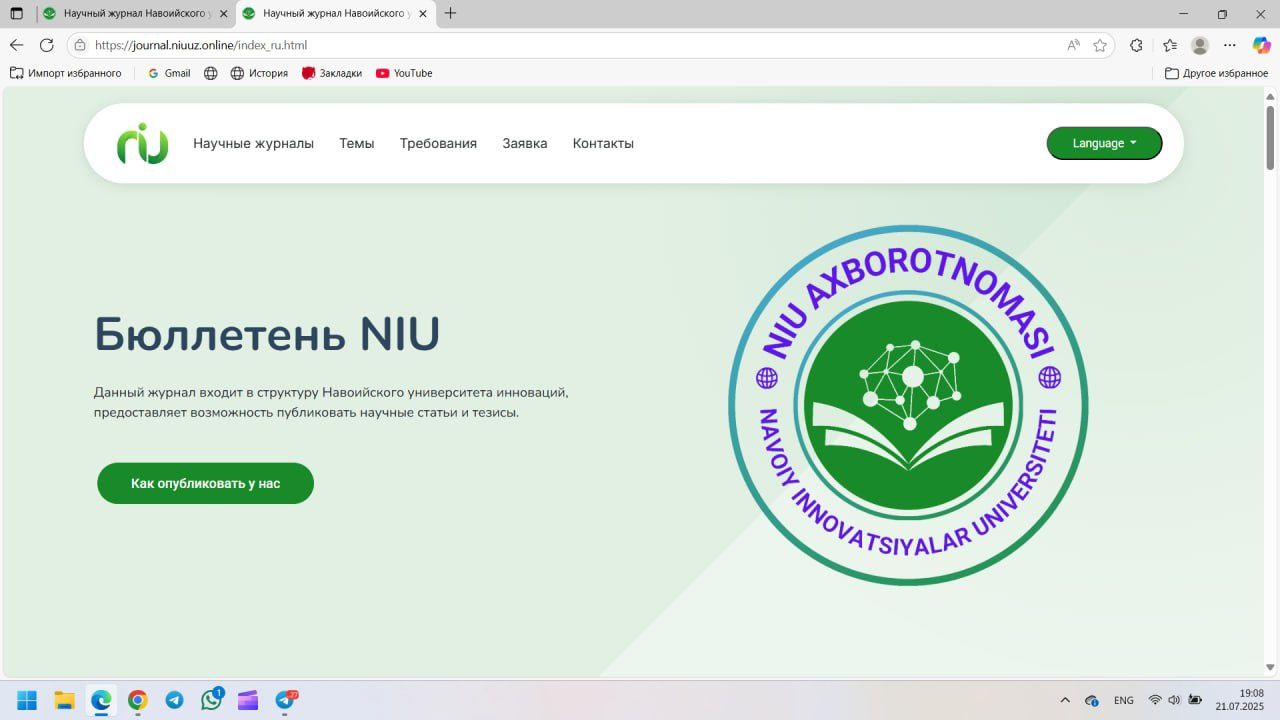Viewport: 1280px width, 720px height.
Task: Open the browser profile avatar
Action: click(1200, 45)
